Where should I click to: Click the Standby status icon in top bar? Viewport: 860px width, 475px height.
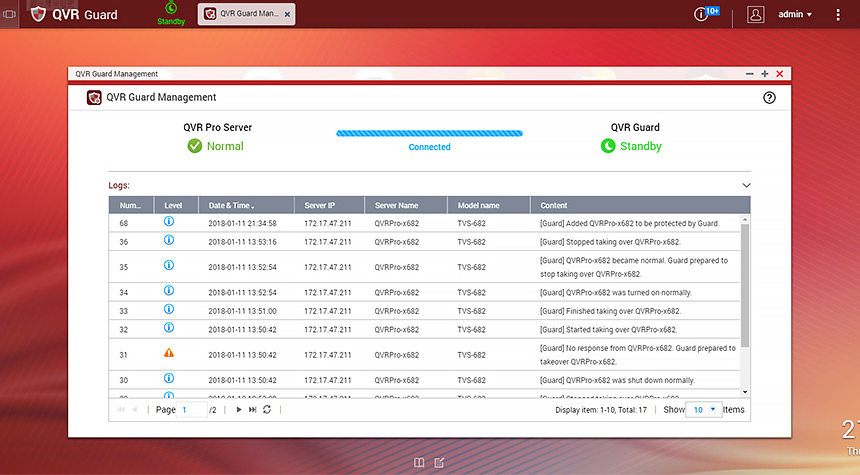[171, 9]
